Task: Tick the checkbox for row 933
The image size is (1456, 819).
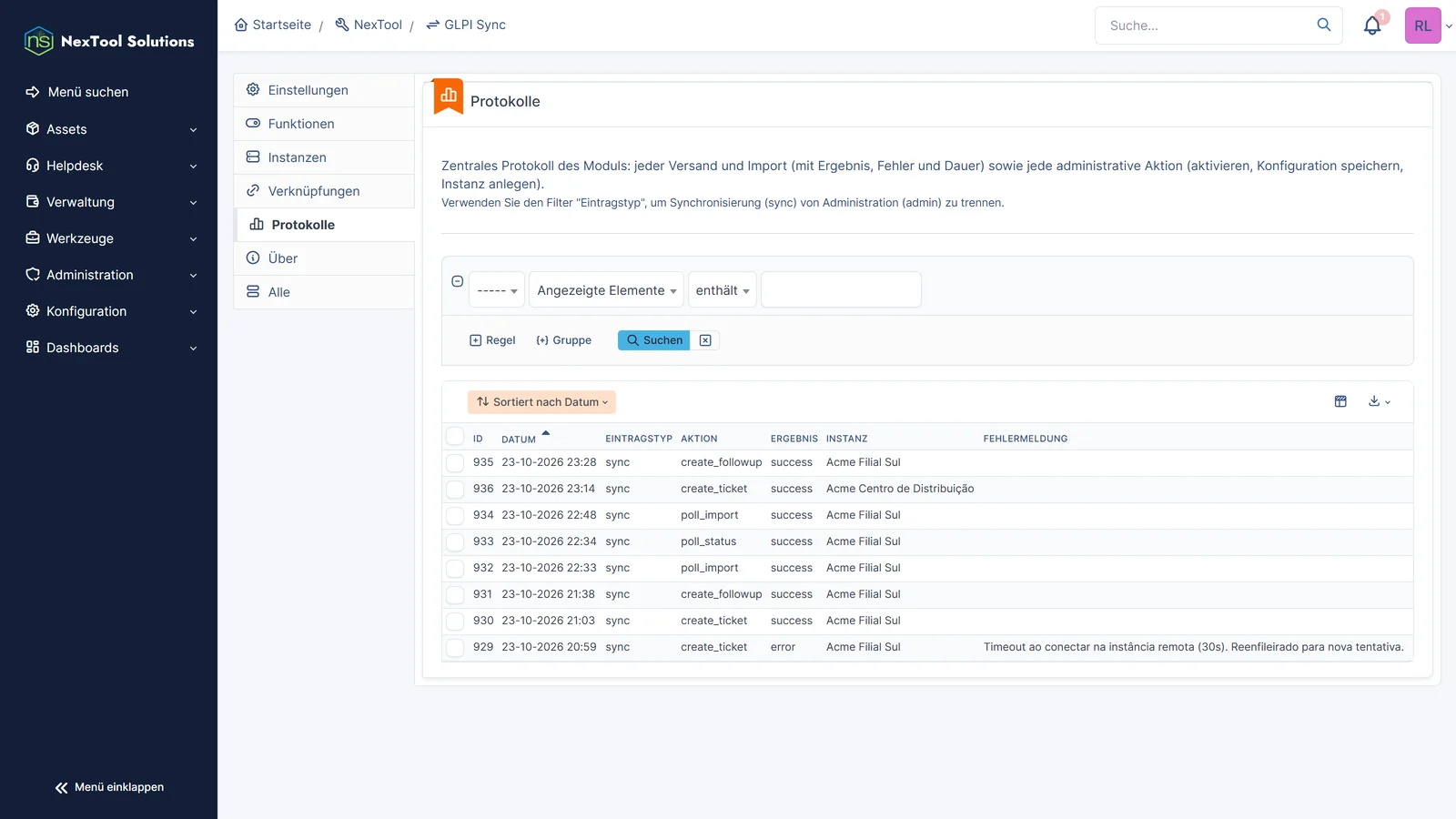Action: (x=455, y=542)
